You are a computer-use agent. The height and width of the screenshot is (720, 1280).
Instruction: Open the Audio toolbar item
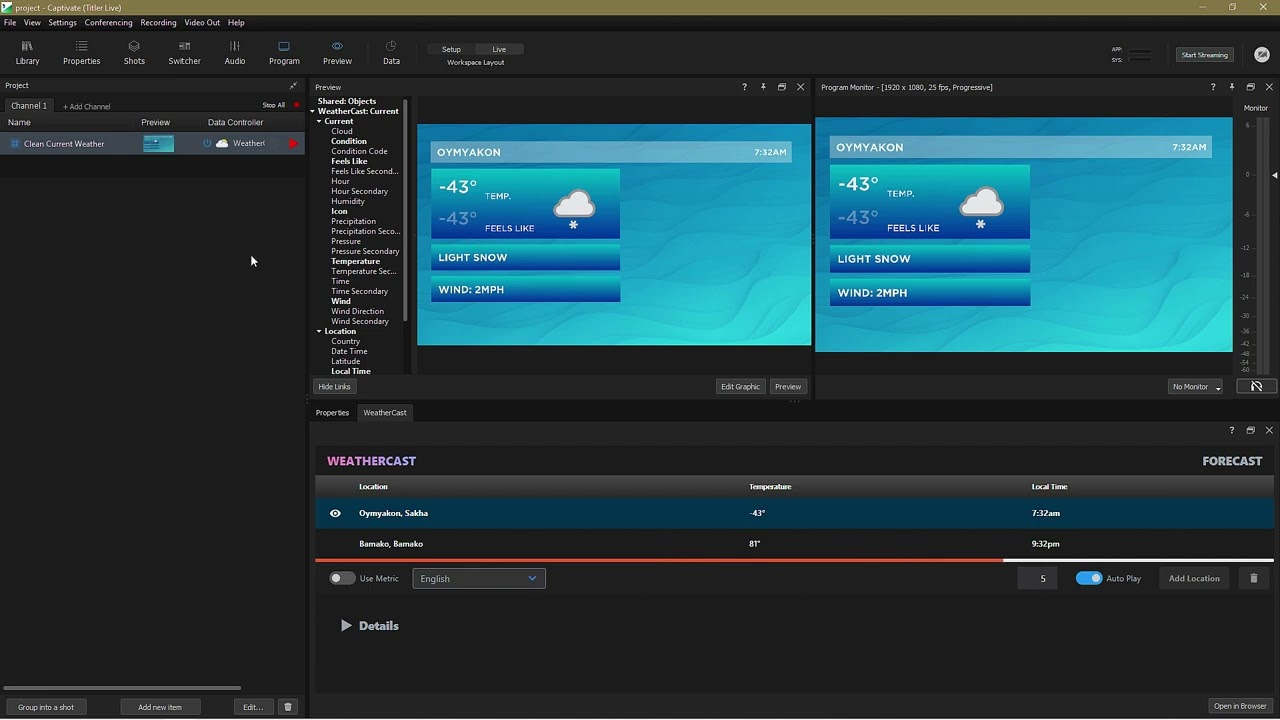pos(235,53)
